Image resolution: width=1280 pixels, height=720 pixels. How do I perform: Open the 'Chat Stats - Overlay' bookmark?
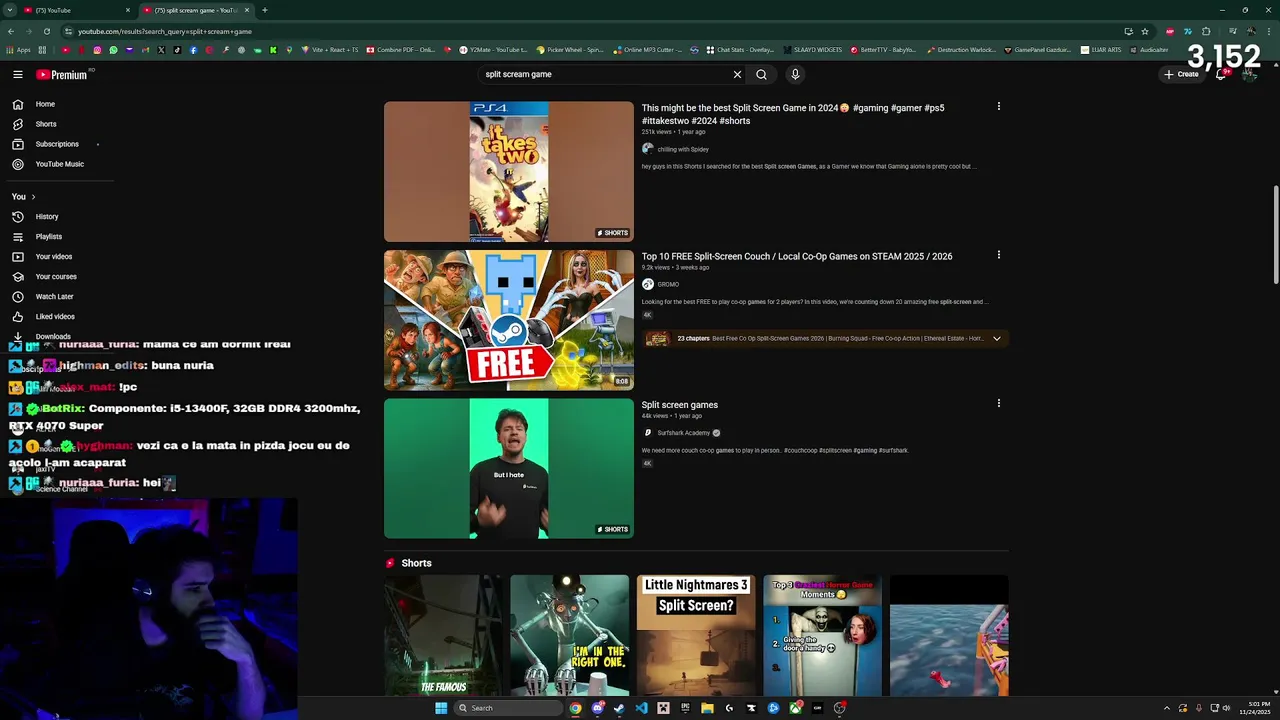pyautogui.click(x=740, y=50)
